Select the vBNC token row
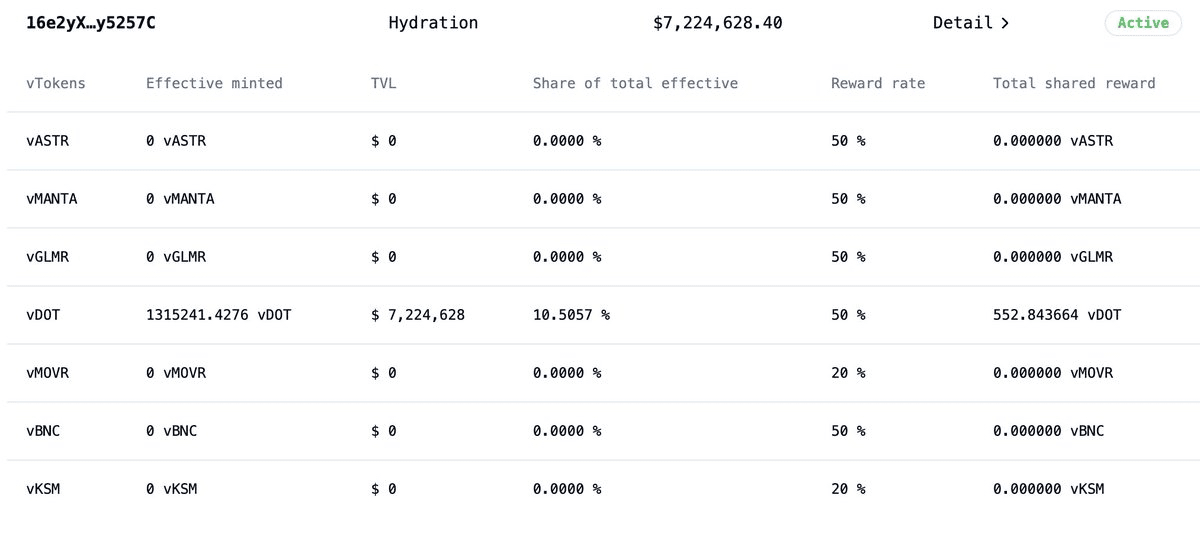Screen dimensions: 1200x540 [x=43, y=431]
